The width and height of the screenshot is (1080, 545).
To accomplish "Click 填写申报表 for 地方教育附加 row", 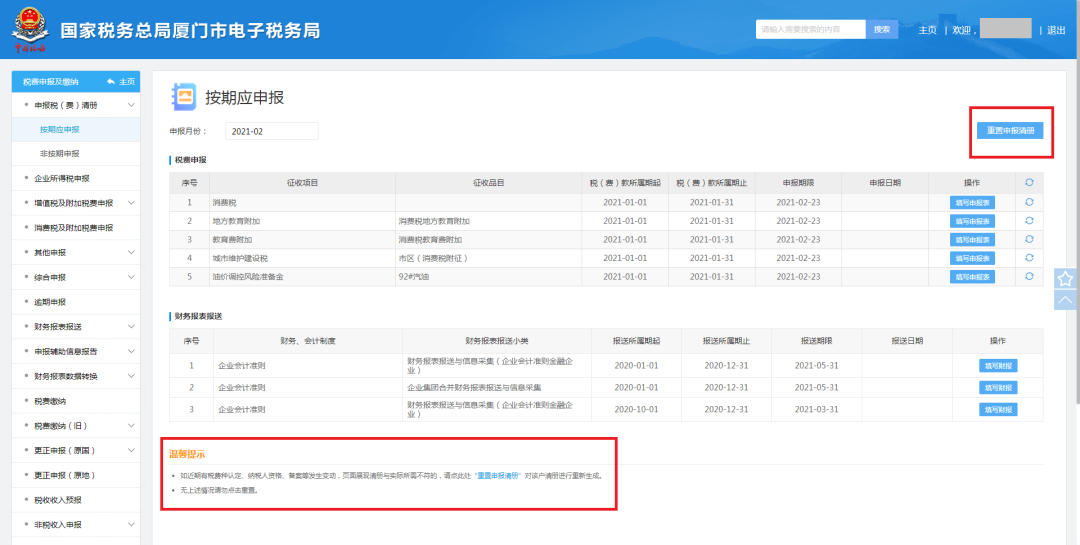I will 972,221.
